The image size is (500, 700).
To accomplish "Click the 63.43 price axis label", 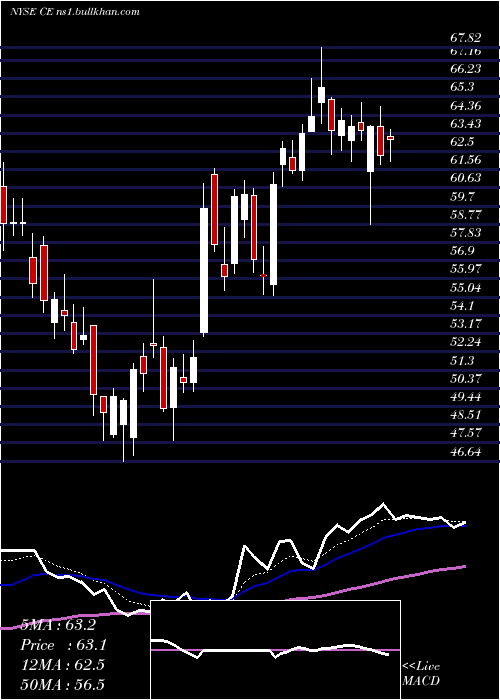I will [x=466, y=124].
